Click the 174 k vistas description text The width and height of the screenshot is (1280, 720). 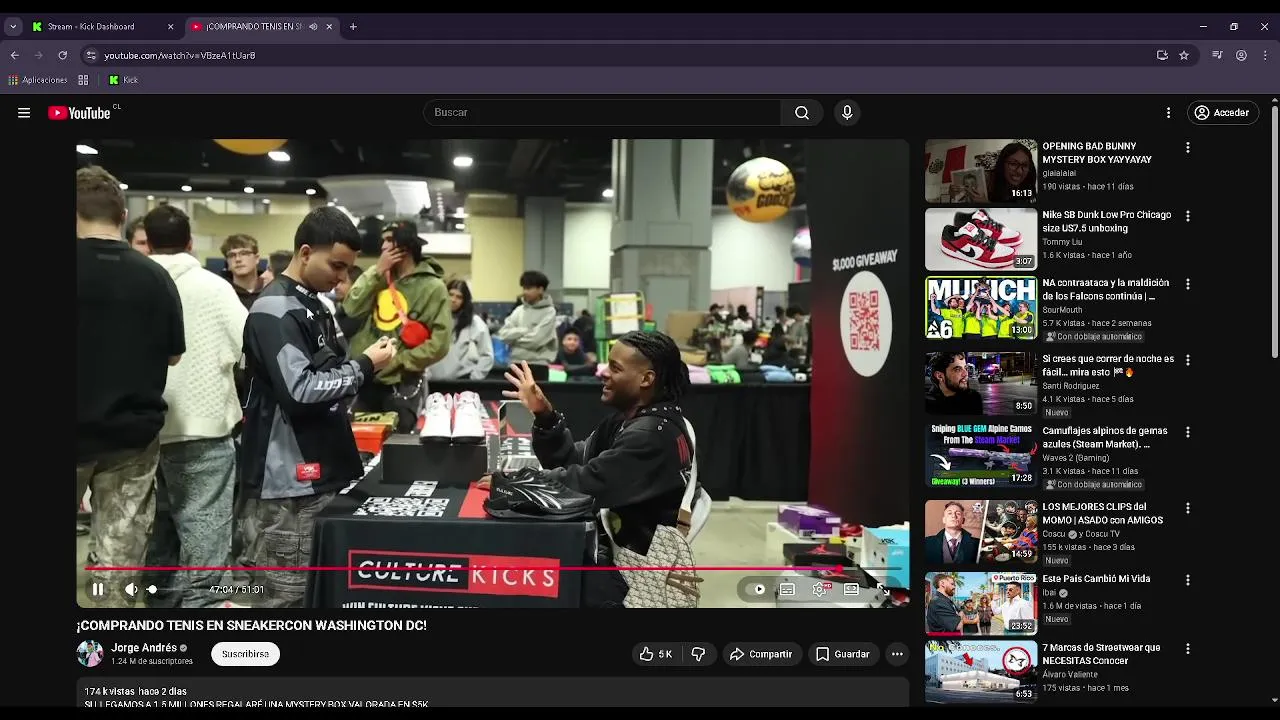(135, 691)
